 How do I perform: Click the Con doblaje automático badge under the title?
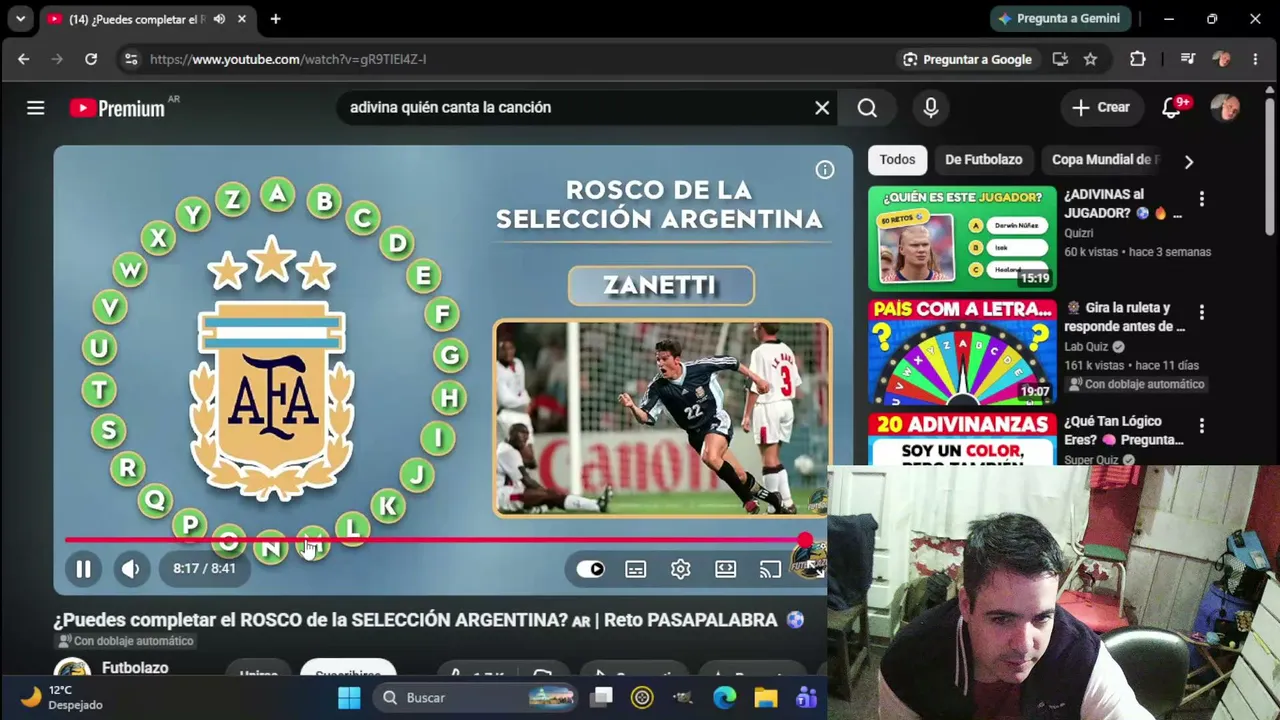124,641
